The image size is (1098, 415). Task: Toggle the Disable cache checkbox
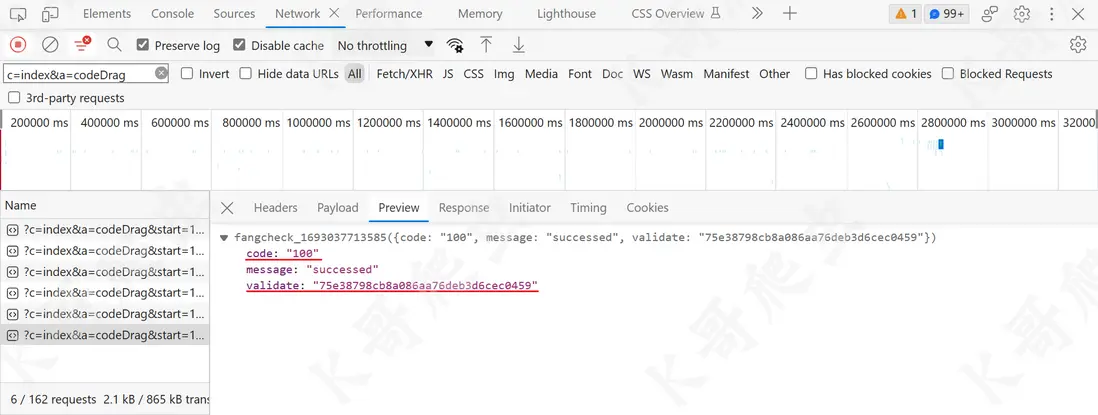239,45
